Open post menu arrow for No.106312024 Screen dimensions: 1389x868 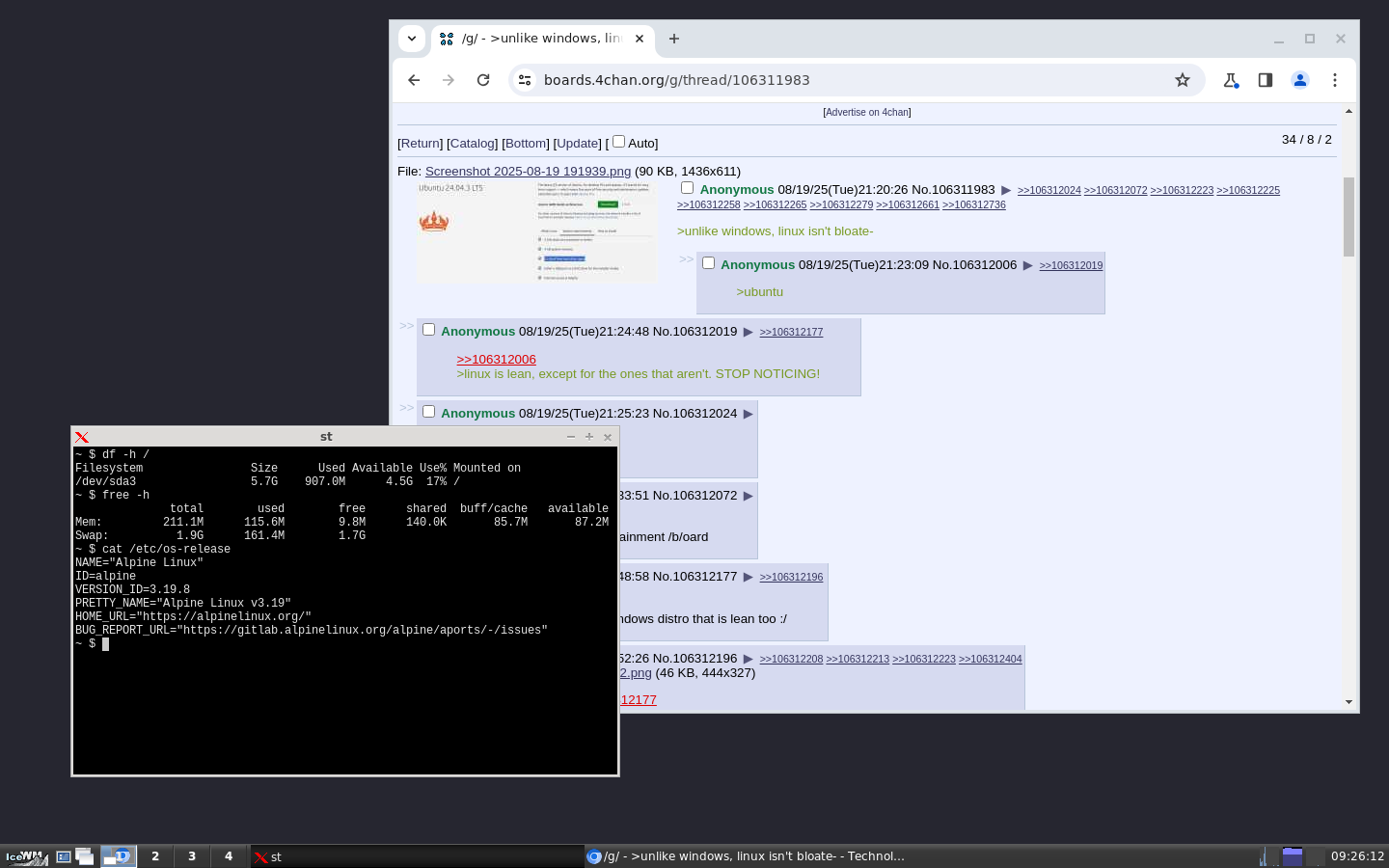pos(748,414)
